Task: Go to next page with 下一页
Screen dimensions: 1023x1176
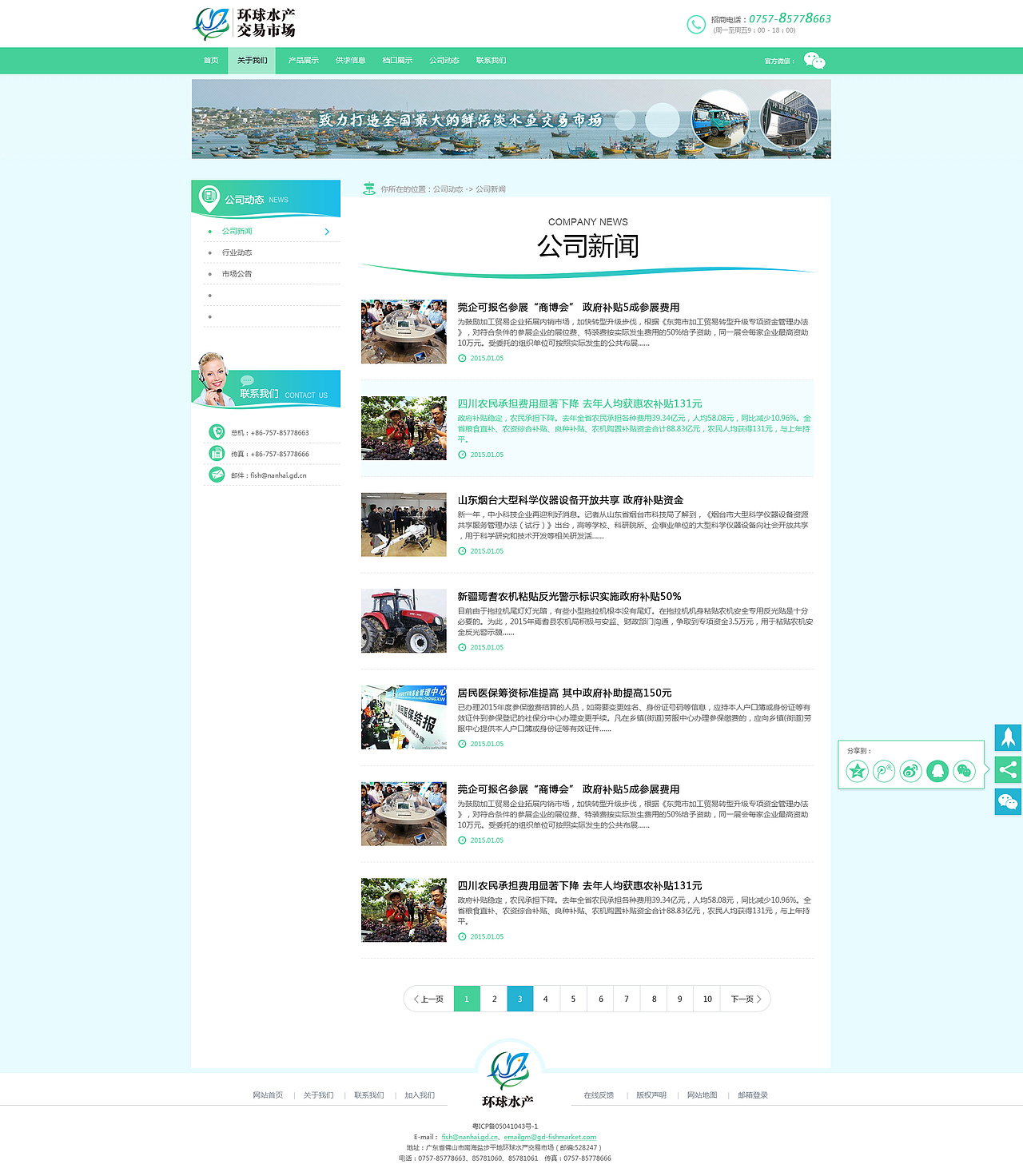Action: (x=746, y=999)
